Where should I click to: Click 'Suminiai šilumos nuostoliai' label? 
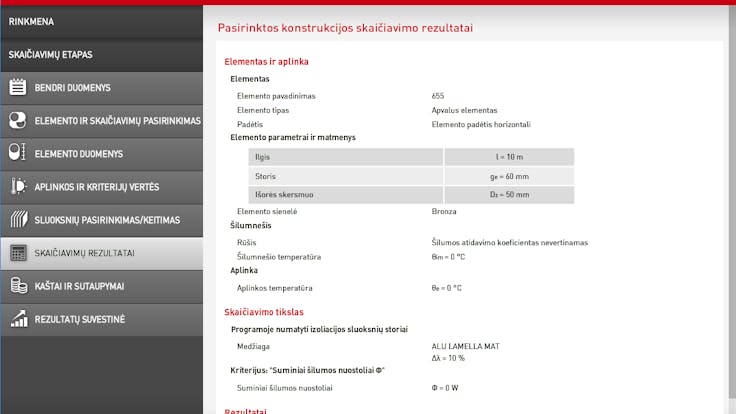click(284, 388)
